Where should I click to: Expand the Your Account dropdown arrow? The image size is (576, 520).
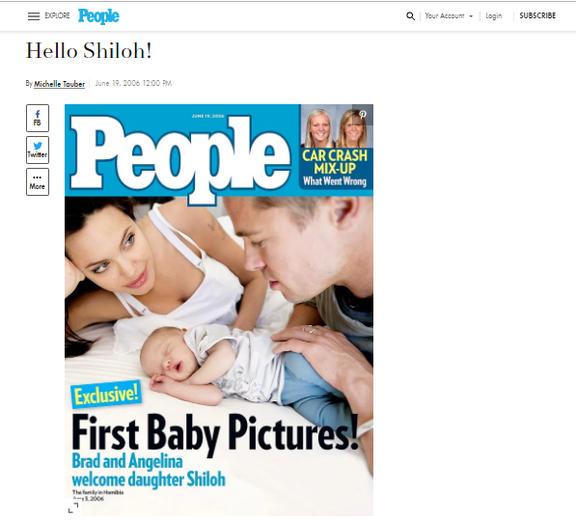471,16
